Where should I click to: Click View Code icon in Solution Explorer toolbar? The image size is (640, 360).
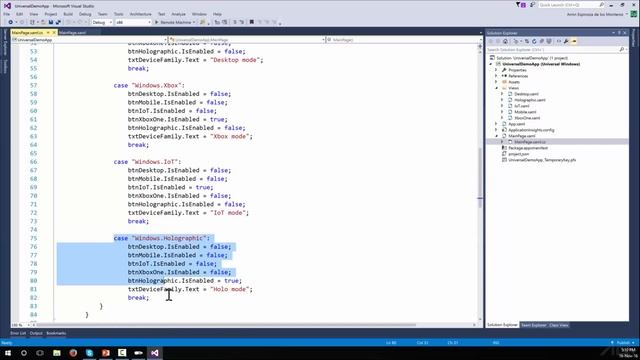559,41
